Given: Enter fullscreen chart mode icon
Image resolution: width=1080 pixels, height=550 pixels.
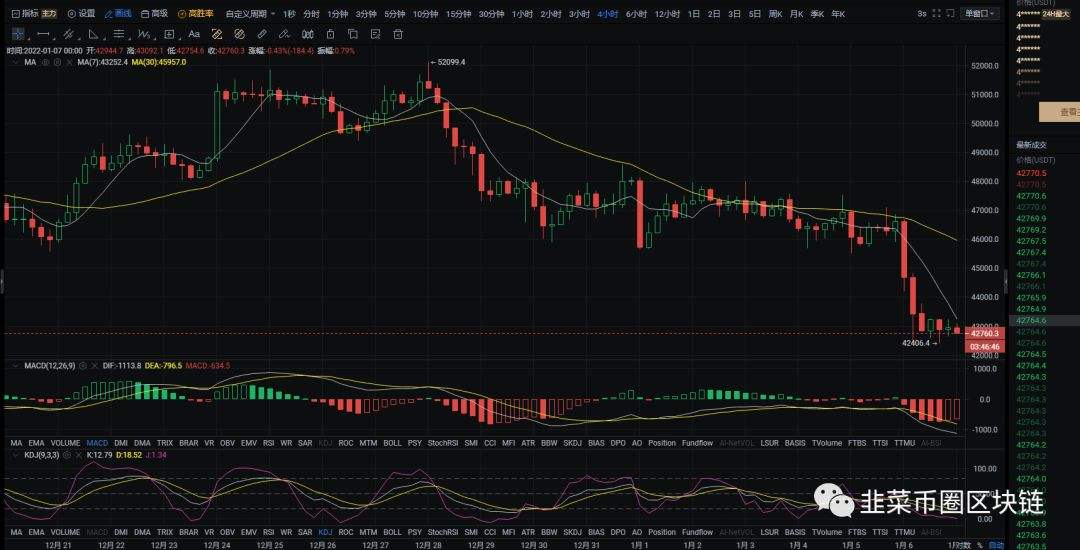Looking at the screenshot, I should 937,14.
